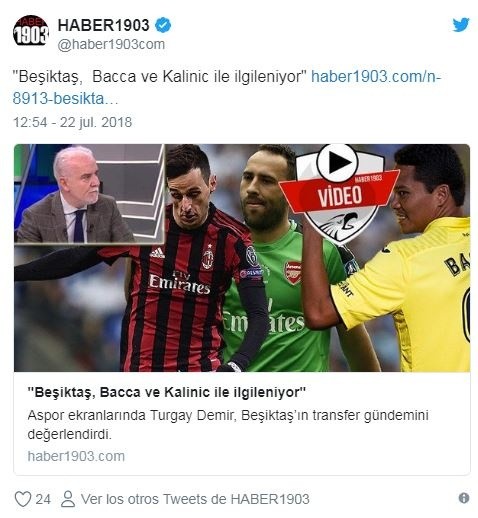Click the like count number 24

click(x=43, y=499)
